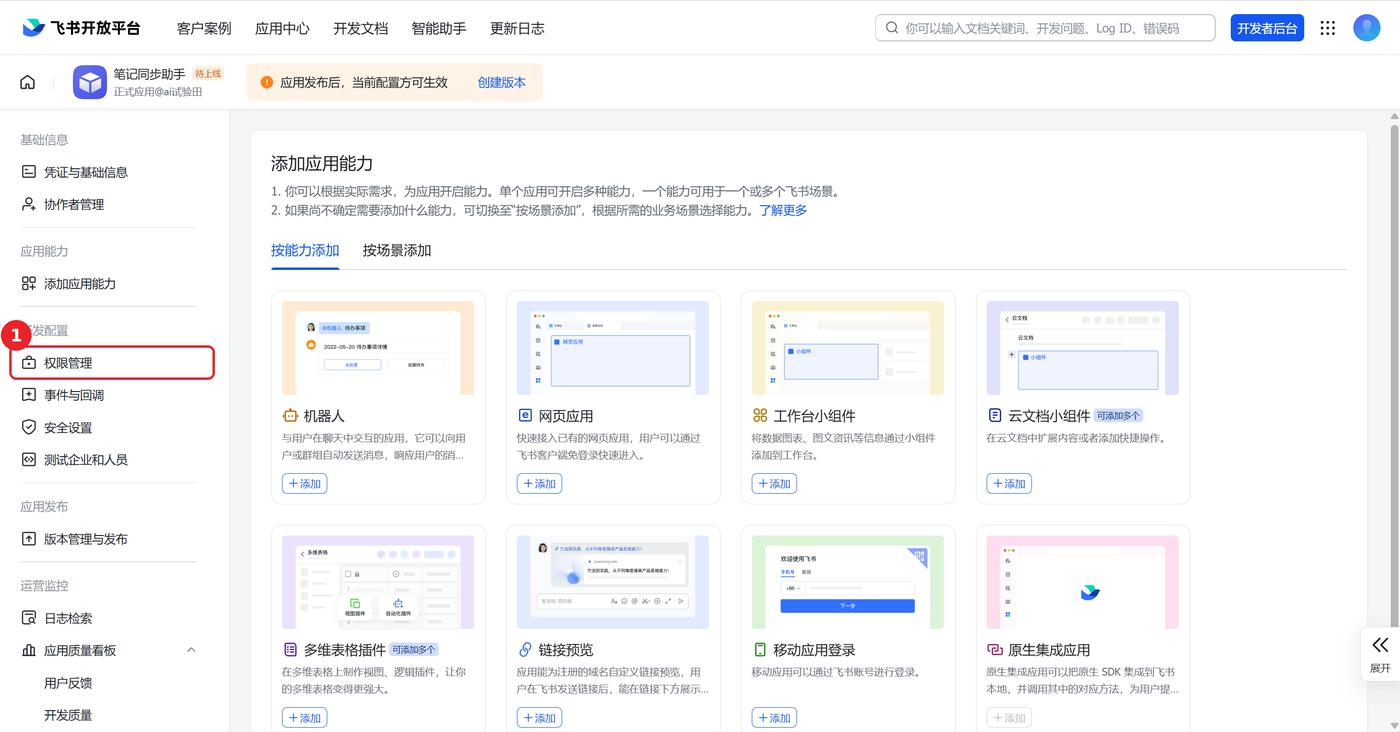The width and height of the screenshot is (1400, 732).
Task: Click the 网页应用 card icon
Action: click(x=525, y=415)
